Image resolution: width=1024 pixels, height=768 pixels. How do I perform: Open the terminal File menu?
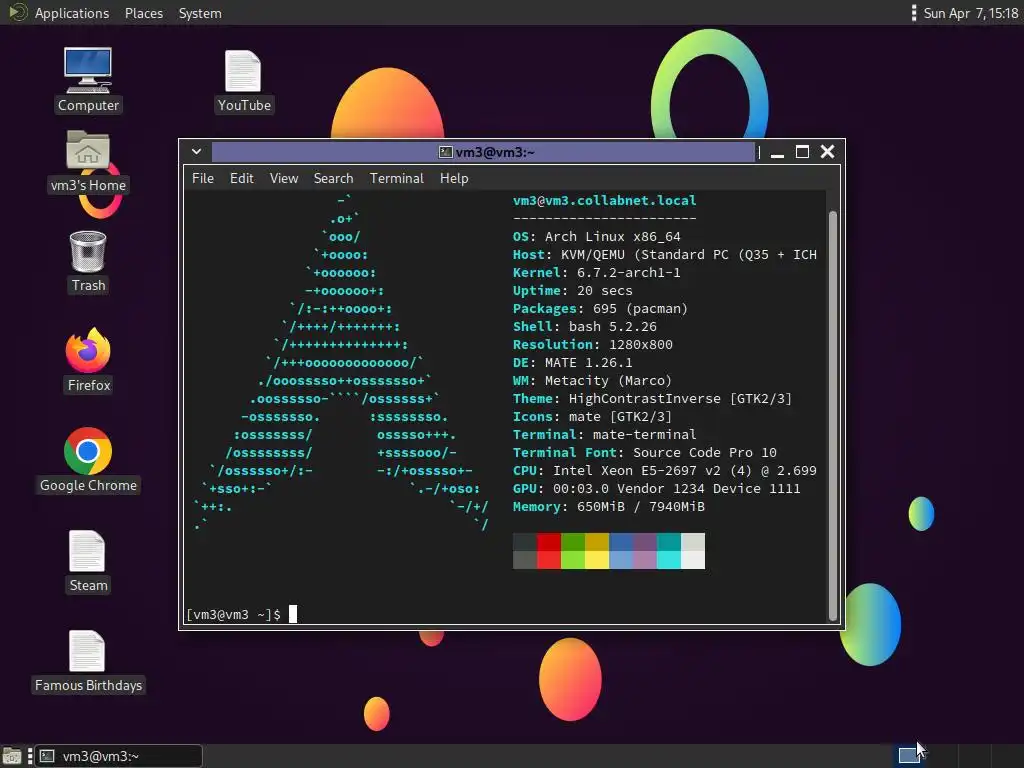pos(202,178)
